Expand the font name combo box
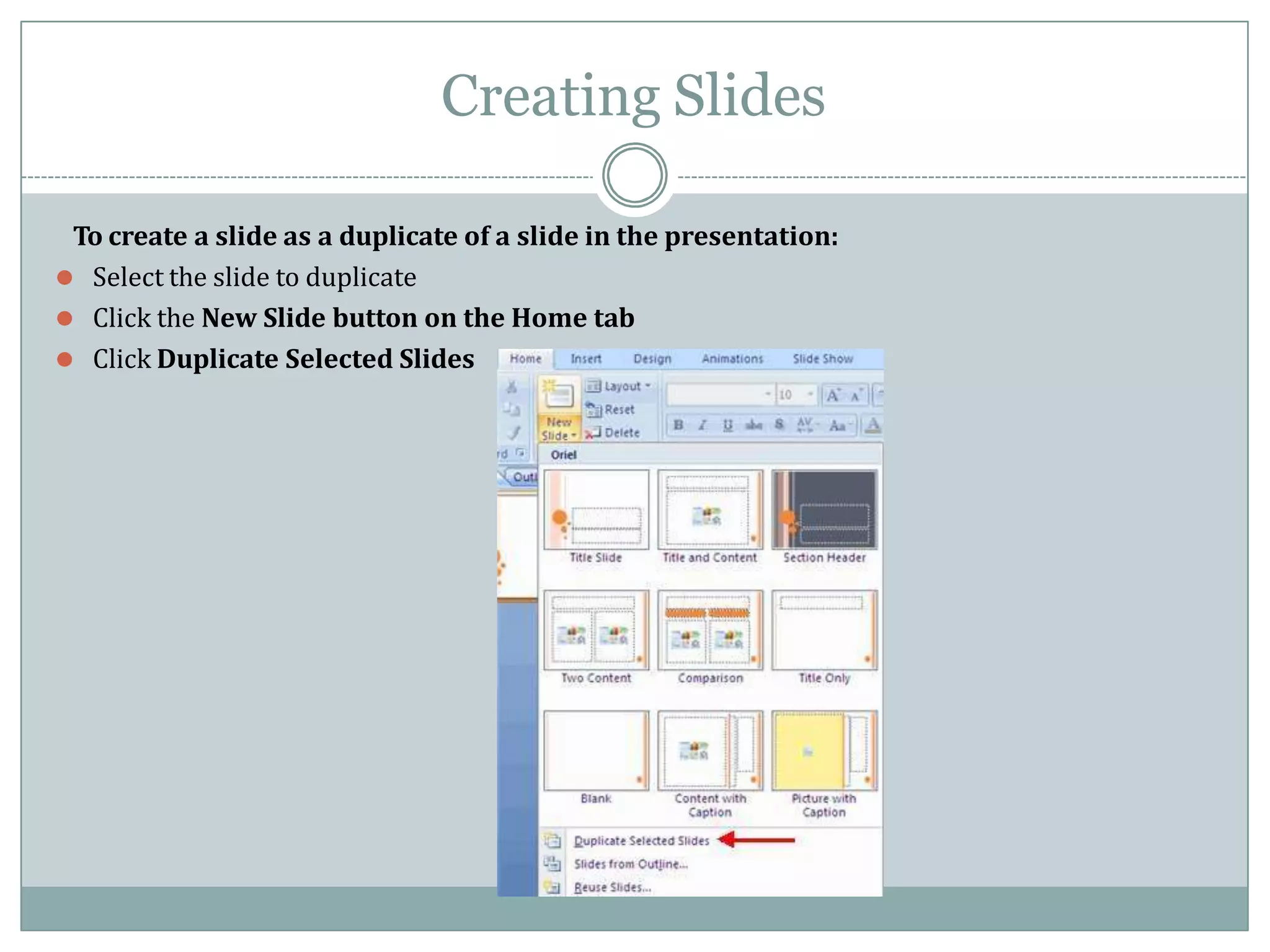 (x=767, y=395)
